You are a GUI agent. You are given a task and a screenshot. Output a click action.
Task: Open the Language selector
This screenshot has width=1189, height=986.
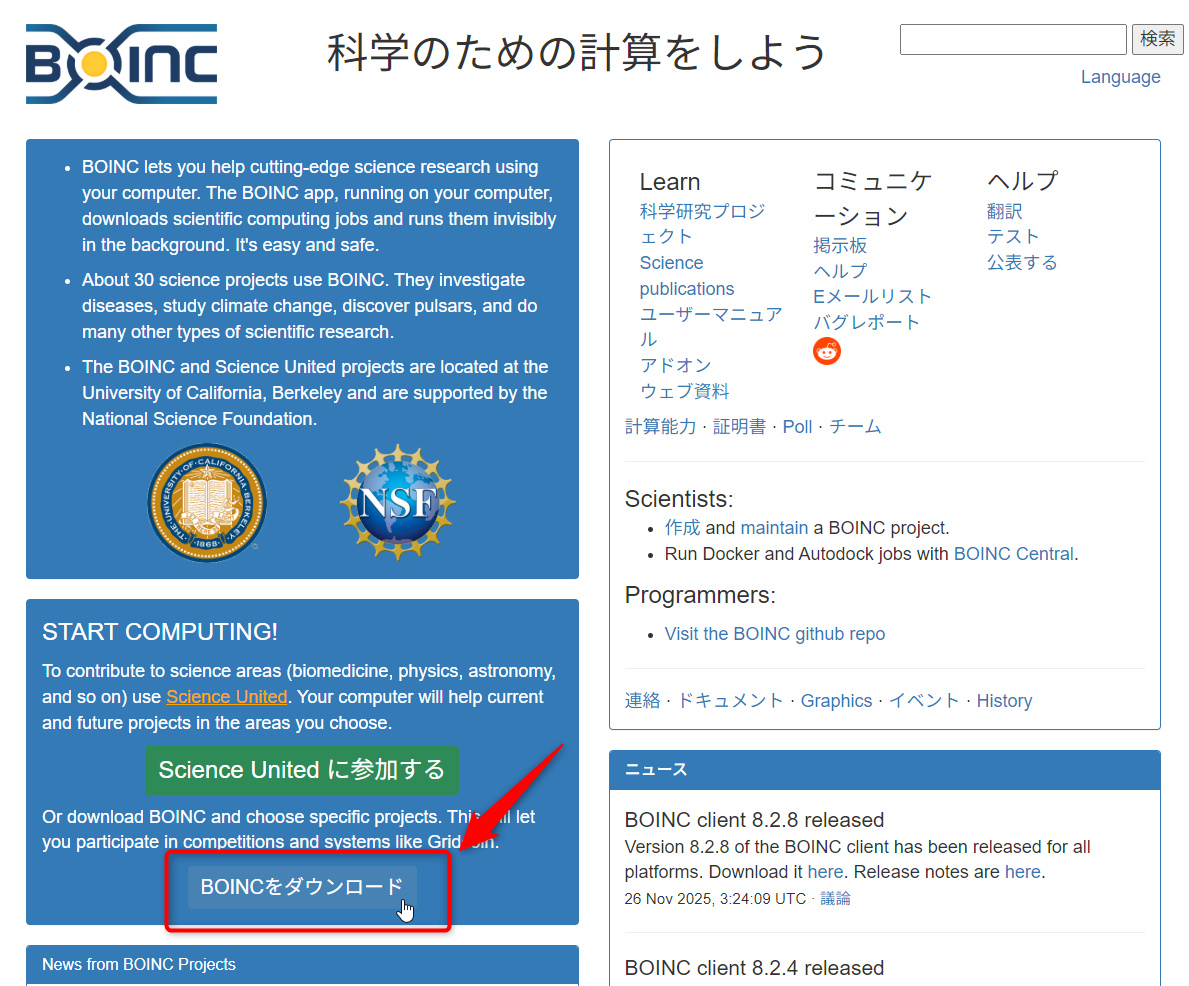coord(1121,76)
